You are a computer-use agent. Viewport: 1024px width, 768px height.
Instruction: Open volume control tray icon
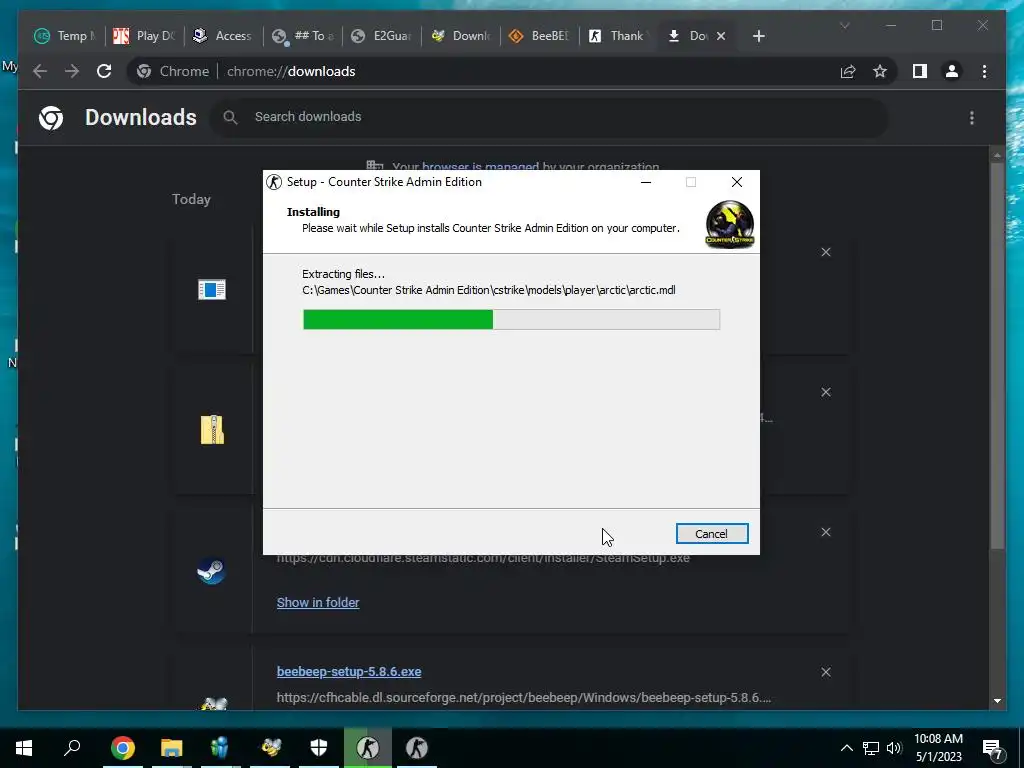pyautogui.click(x=894, y=748)
